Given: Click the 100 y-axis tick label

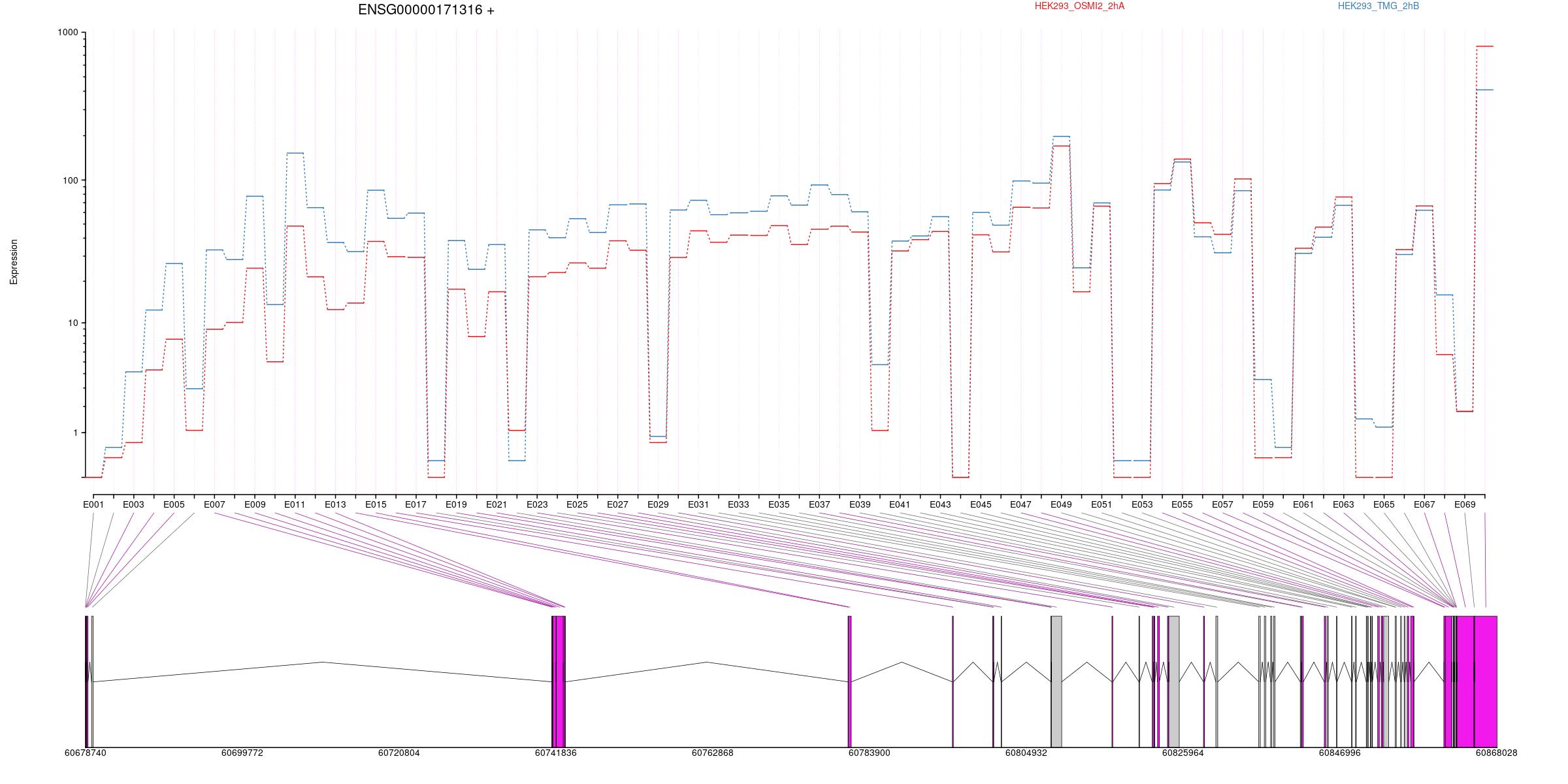Looking at the screenshot, I should (x=70, y=180).
